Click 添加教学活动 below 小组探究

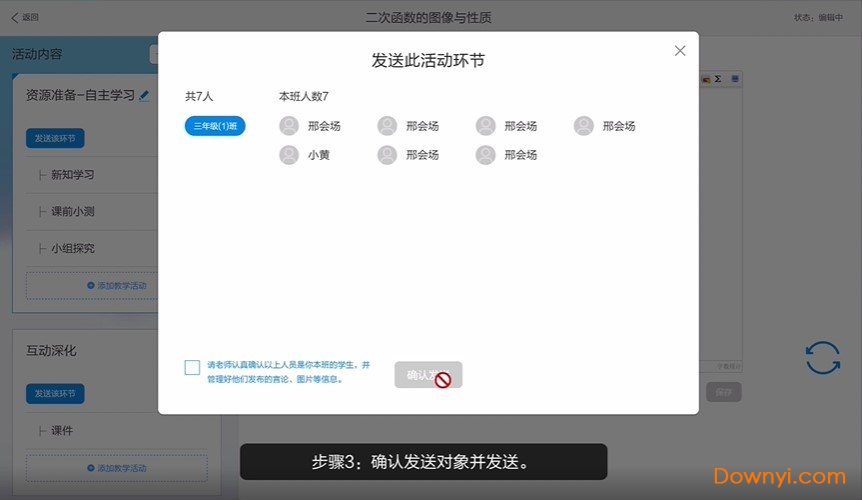pyautogui.click(x=117, y=286)
